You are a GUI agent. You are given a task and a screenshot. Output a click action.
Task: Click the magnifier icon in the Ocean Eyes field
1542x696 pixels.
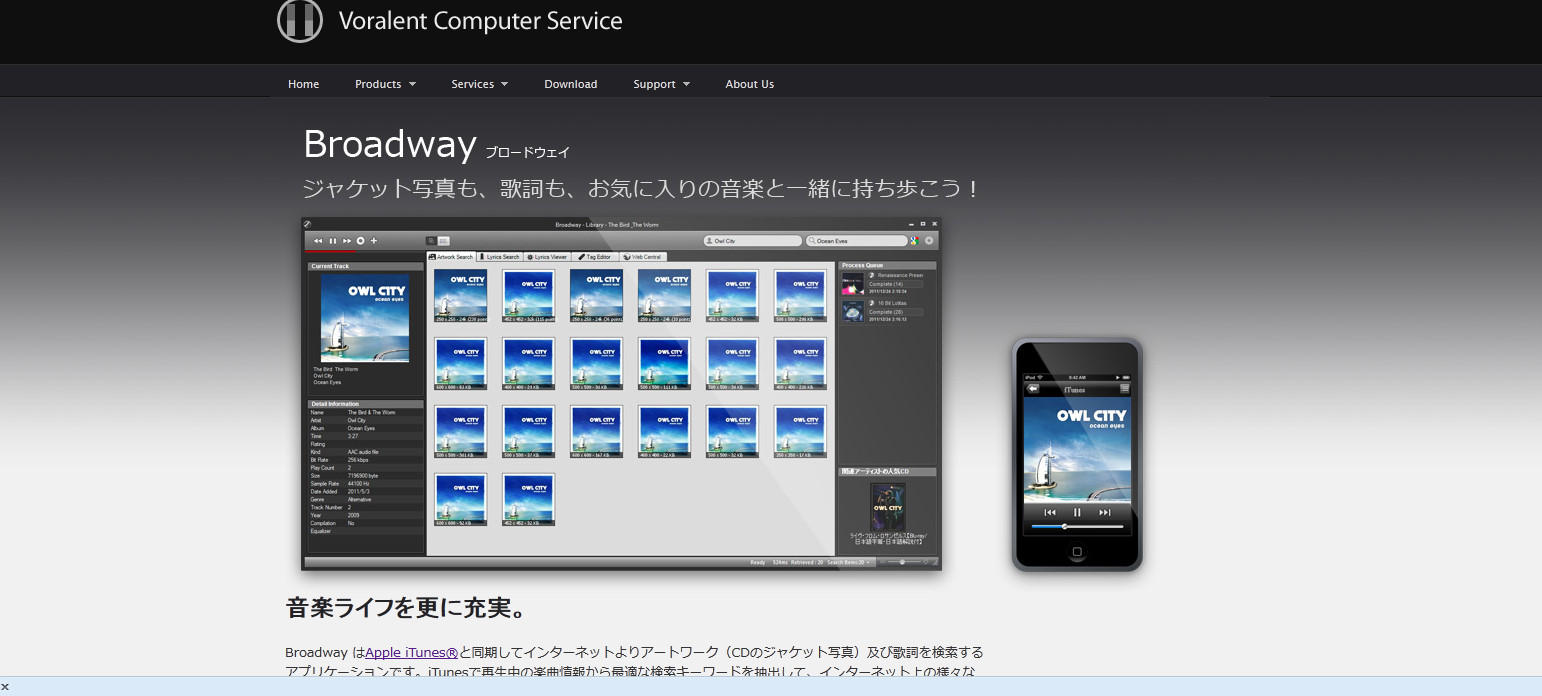click(x=811, y=241)
